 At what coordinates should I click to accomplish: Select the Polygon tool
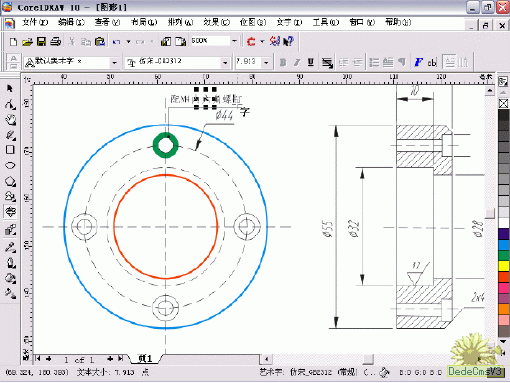[10, 182]
